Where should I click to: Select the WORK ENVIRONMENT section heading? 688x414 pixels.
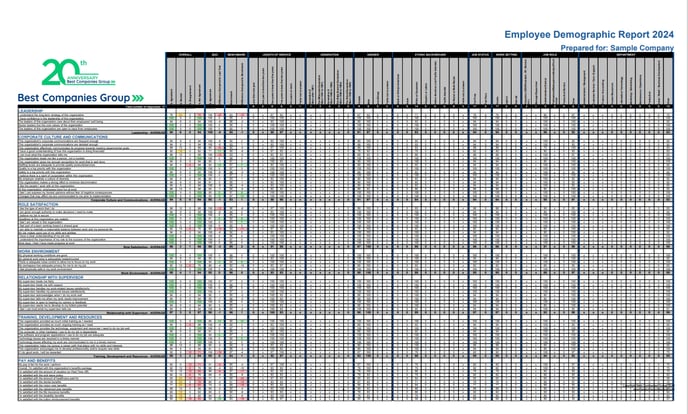coord(39,251)
